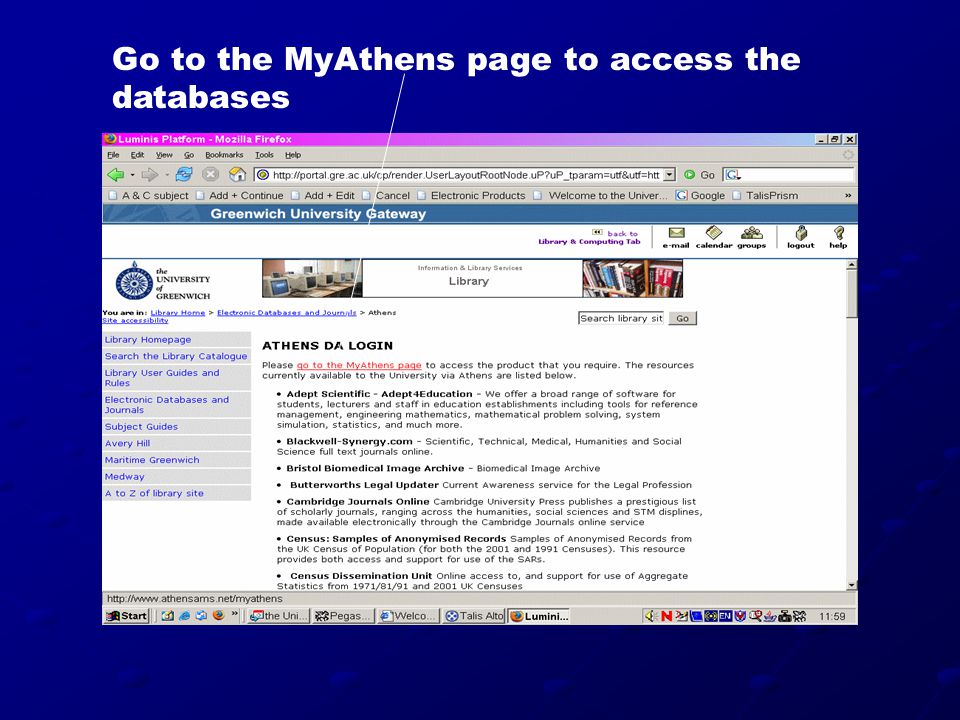960x720 pixels.
Task: Open the bookmarks toolbar overflow chevron
Action: [x=848, y=195]
